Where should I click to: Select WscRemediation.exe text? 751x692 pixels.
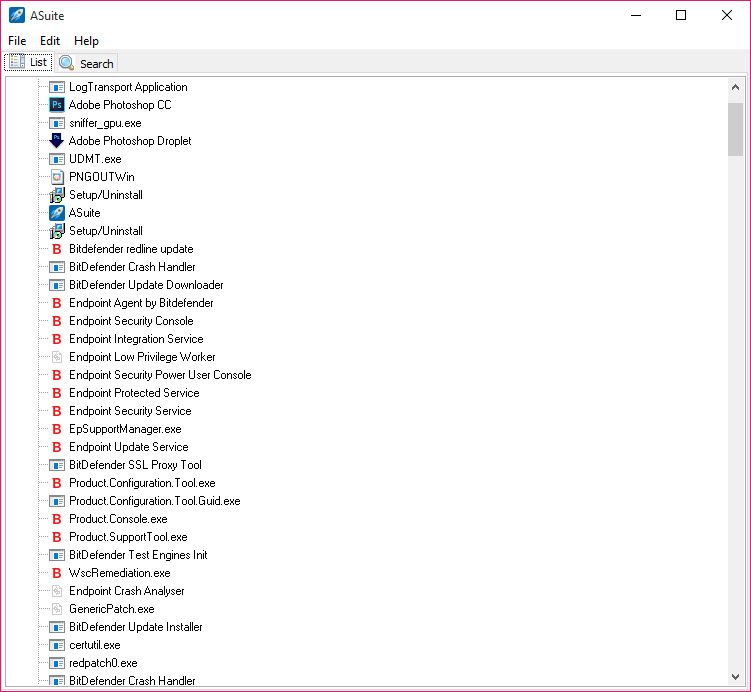pyautogui.click(x=120, y=573)
